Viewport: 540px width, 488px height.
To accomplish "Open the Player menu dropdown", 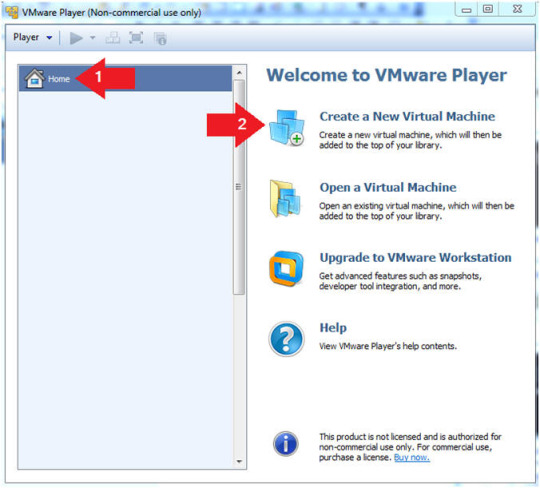I will point(32,37).
